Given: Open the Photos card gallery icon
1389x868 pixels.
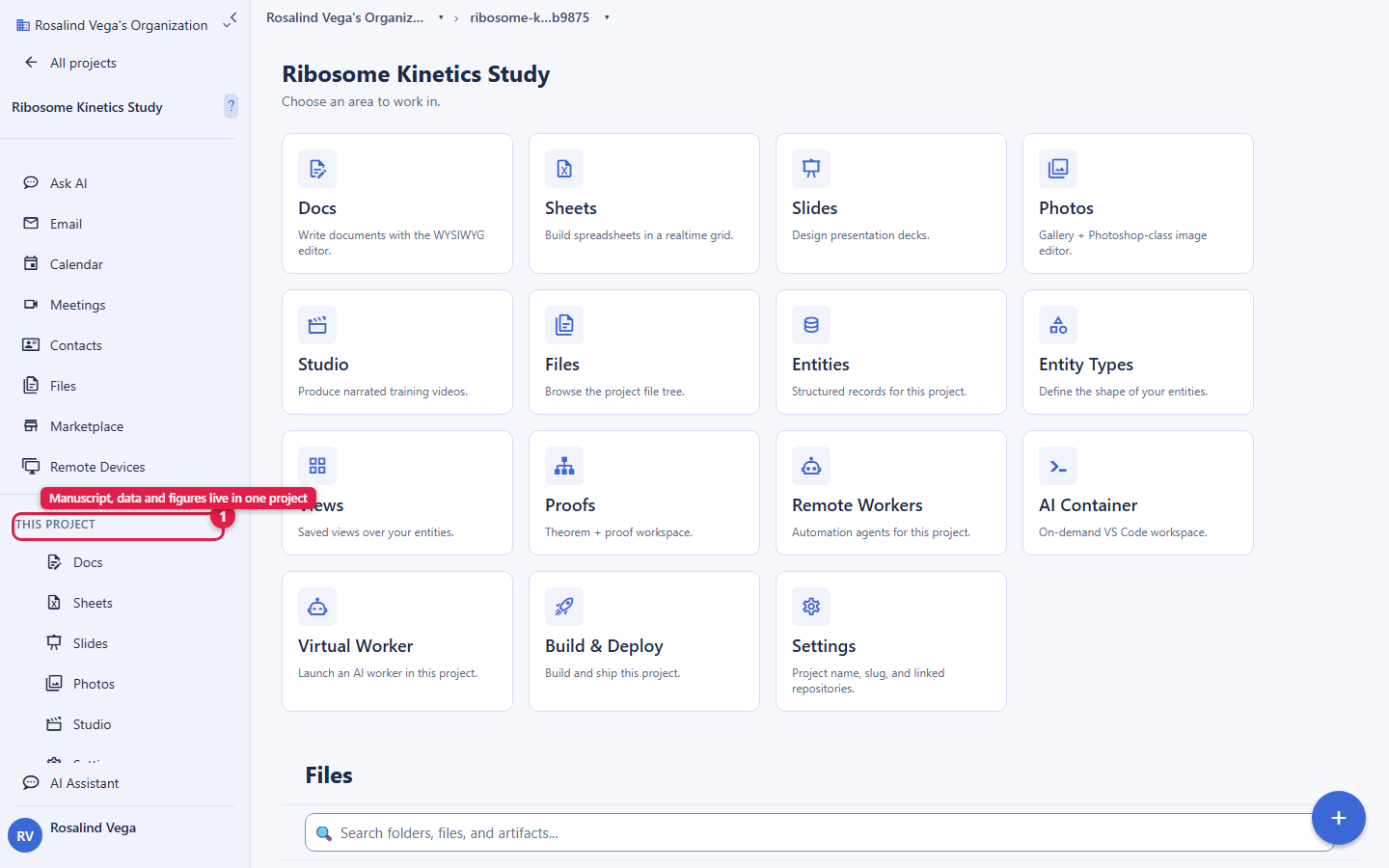Looking at the screenshot, I should coord(1058,169).
